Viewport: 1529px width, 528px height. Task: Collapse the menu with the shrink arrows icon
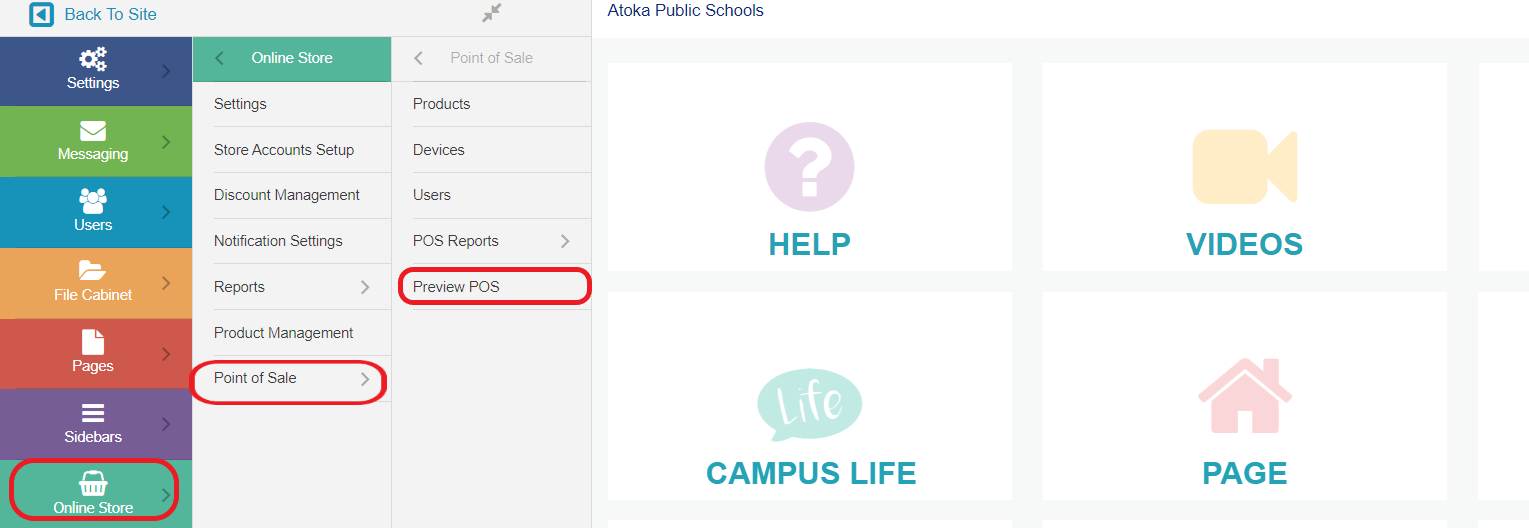tap(491, 13)
